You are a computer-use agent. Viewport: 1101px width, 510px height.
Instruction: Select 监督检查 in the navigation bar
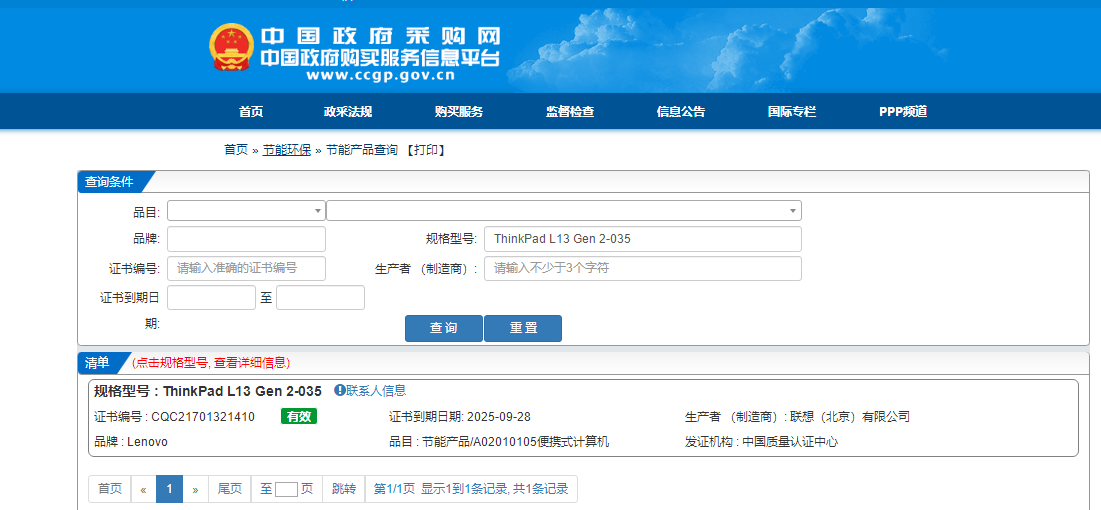pos(570,112)
